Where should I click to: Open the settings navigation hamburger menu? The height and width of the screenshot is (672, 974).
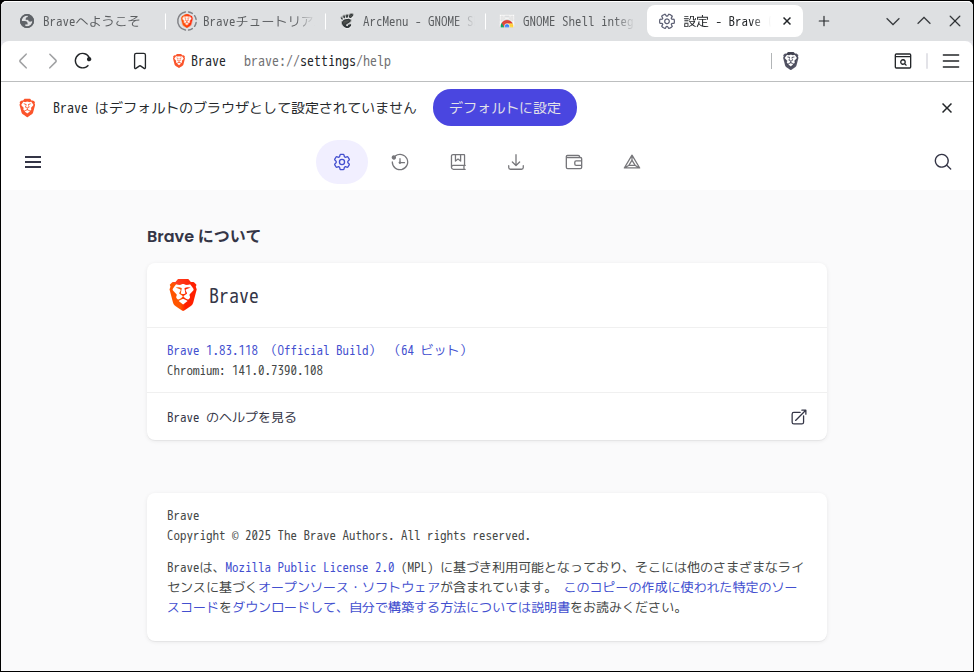point(33,162)
